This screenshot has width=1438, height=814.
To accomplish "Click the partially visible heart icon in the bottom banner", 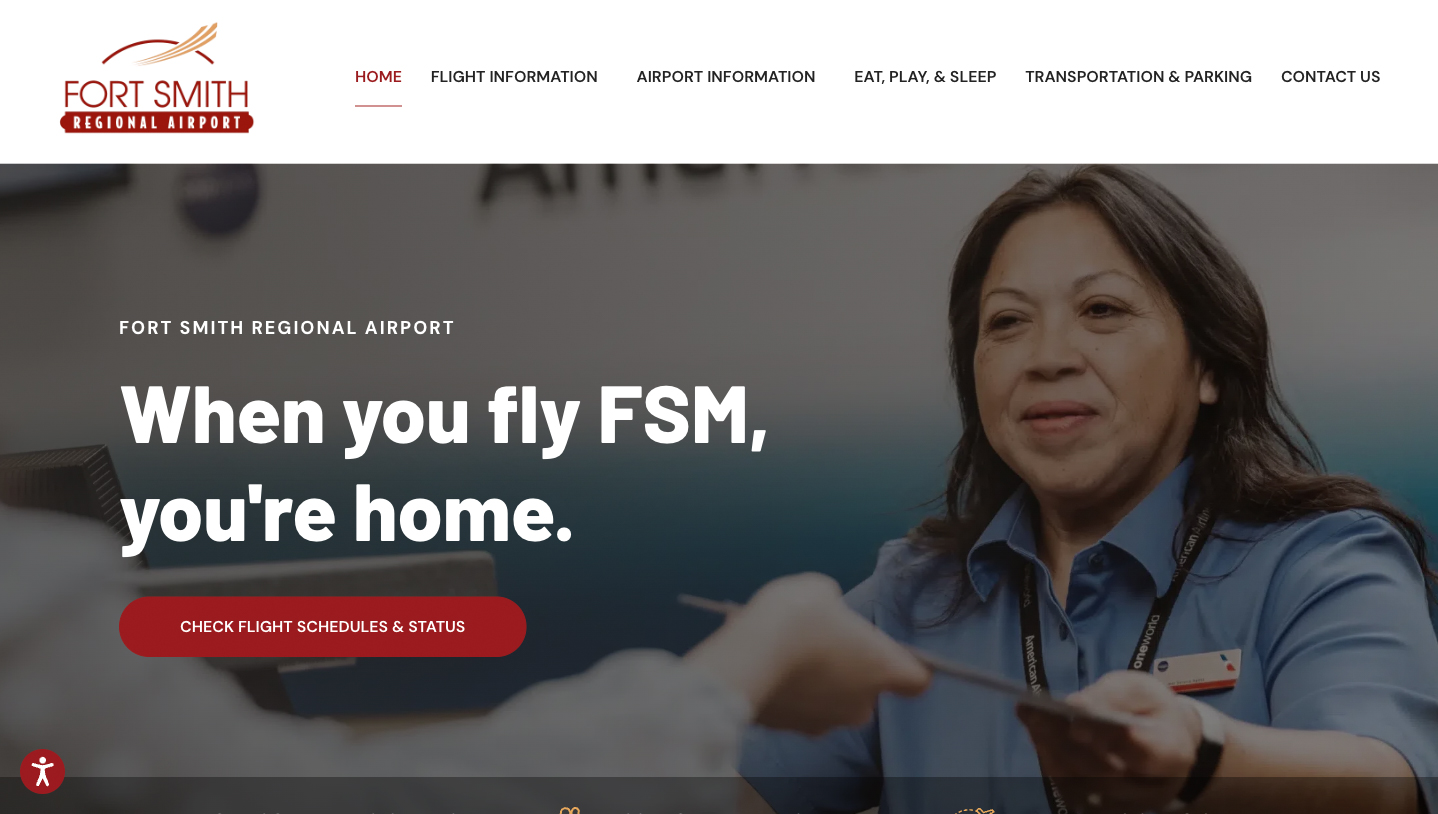I will click(x=569, y=810).
